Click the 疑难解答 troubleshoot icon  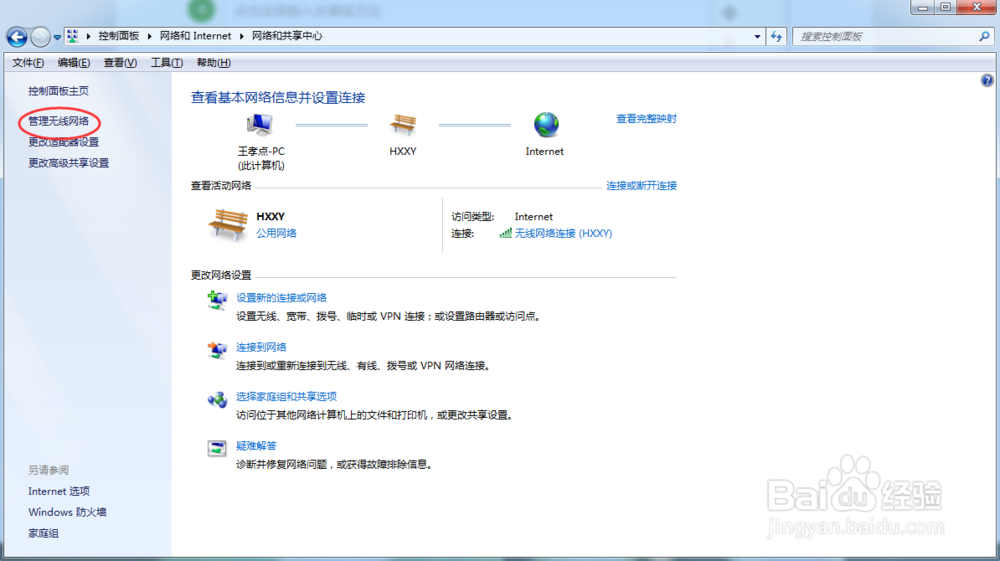pyautogui.click(x=217, y=448)
